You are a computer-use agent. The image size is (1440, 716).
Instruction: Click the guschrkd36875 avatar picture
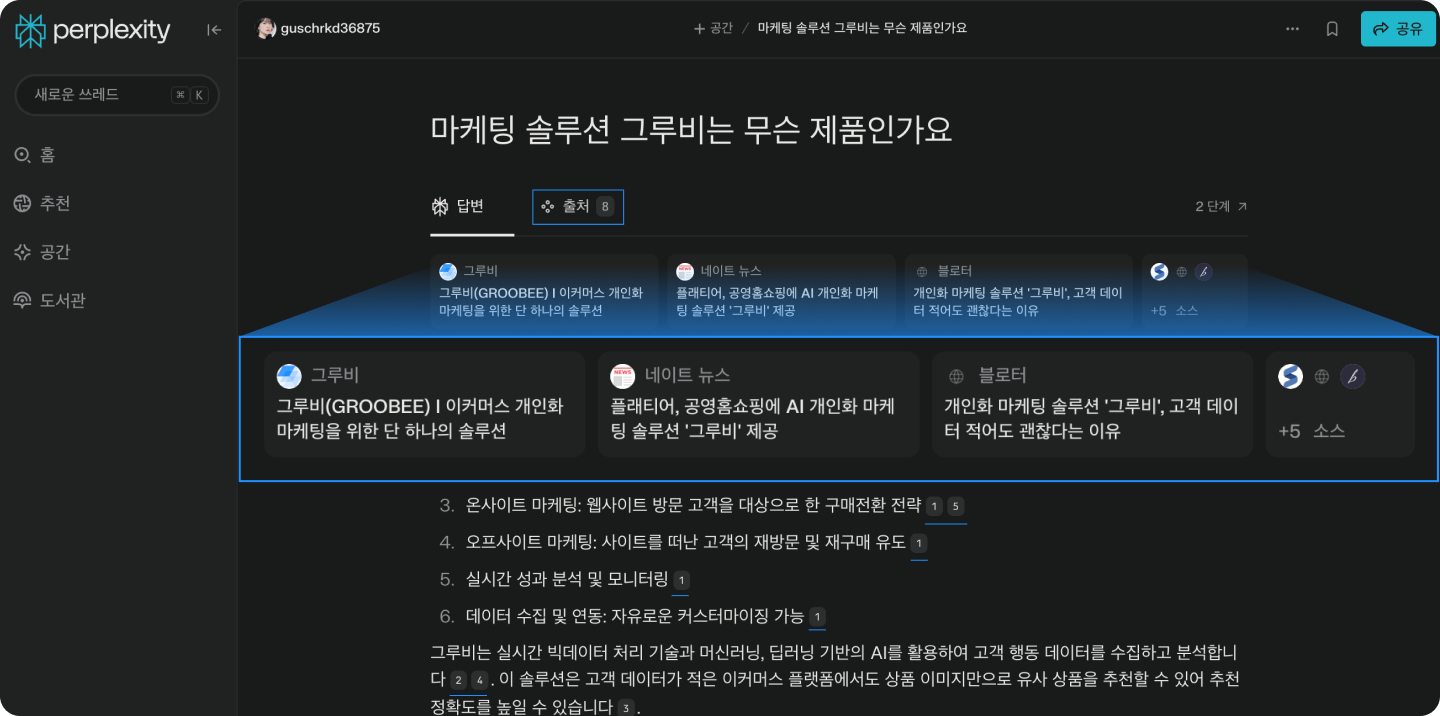click(x=266, y=29)
